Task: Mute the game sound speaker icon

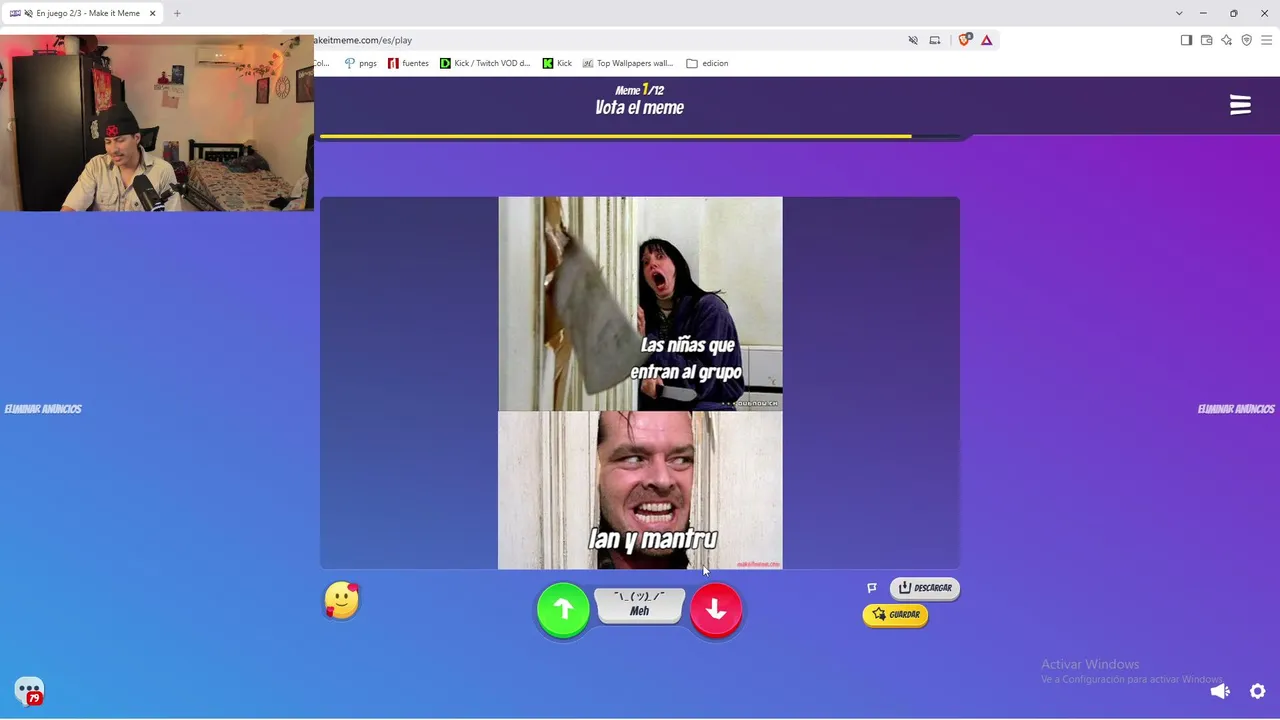Action: coord(1220,691)
